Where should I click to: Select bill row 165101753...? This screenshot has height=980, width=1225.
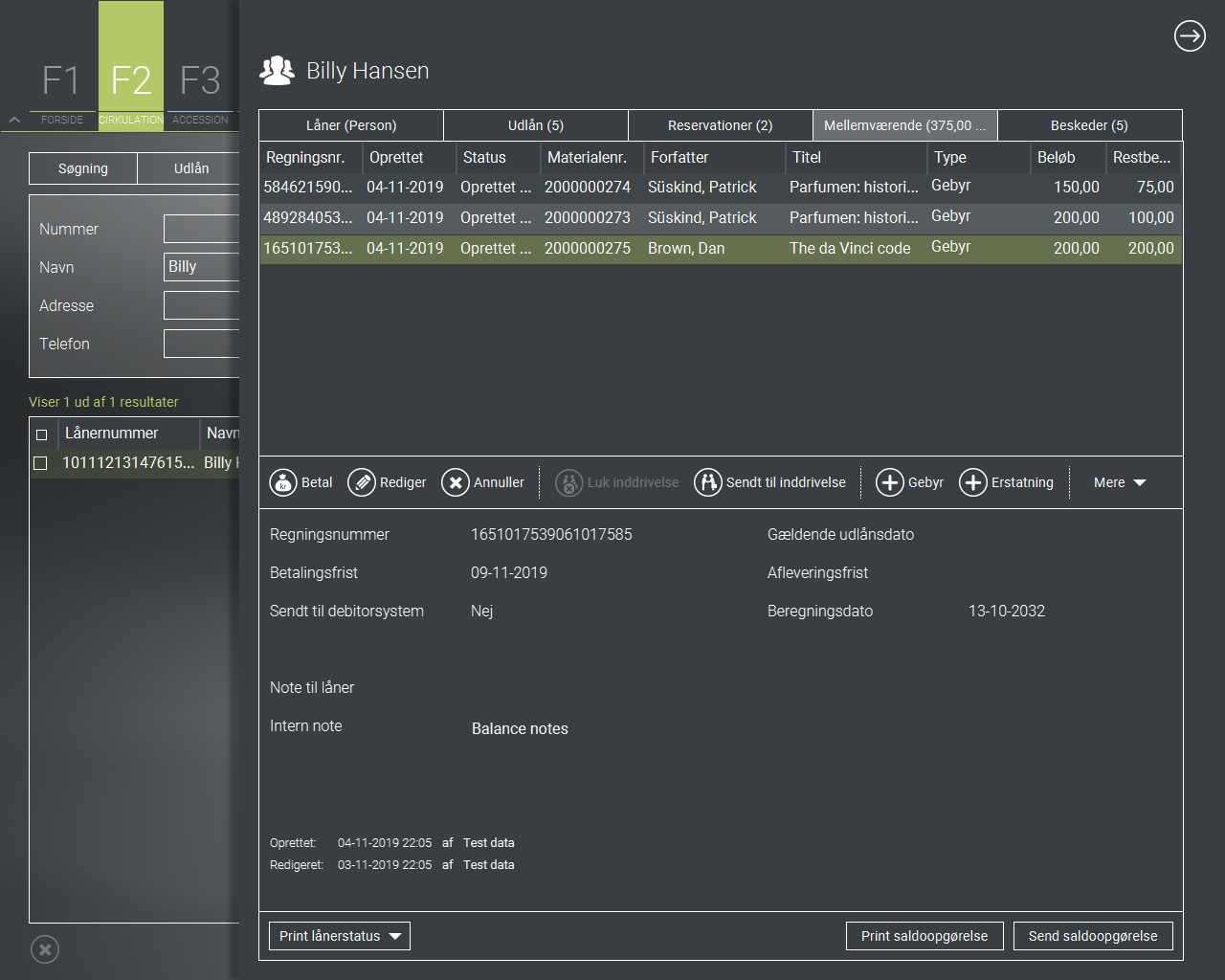(721, 249)
